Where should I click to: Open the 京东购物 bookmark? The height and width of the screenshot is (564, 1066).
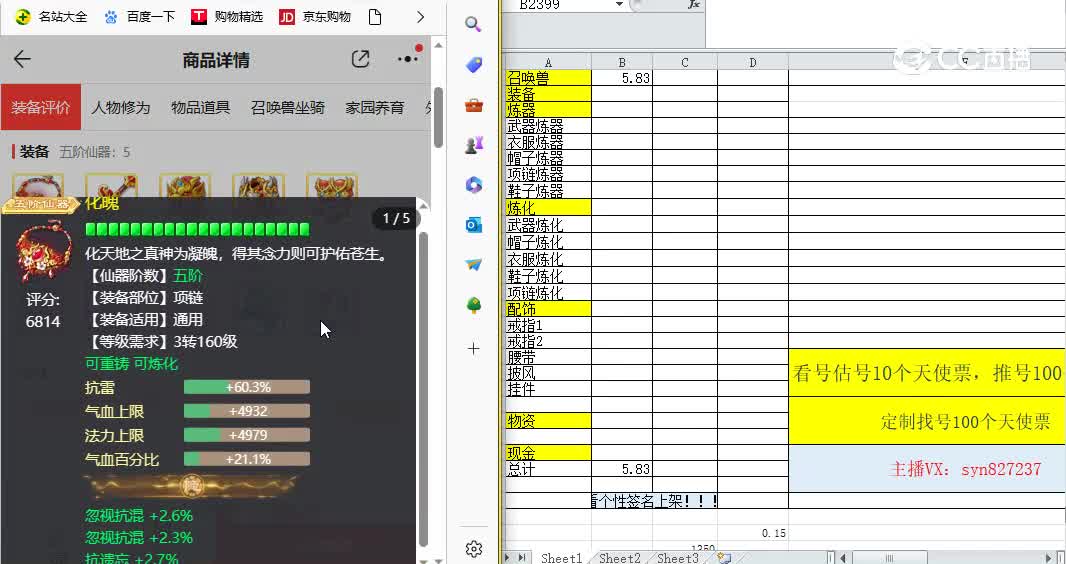(x=315, y=17)
